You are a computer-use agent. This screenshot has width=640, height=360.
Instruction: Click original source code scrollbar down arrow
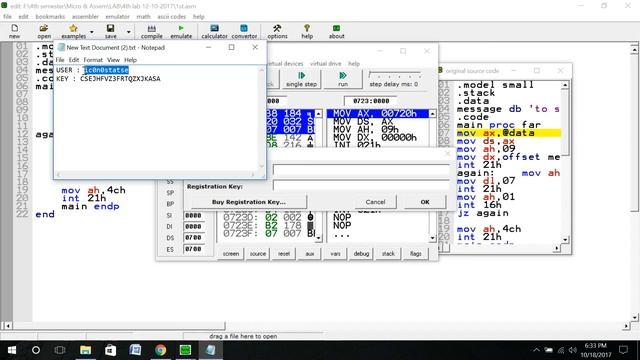(565, 240)
